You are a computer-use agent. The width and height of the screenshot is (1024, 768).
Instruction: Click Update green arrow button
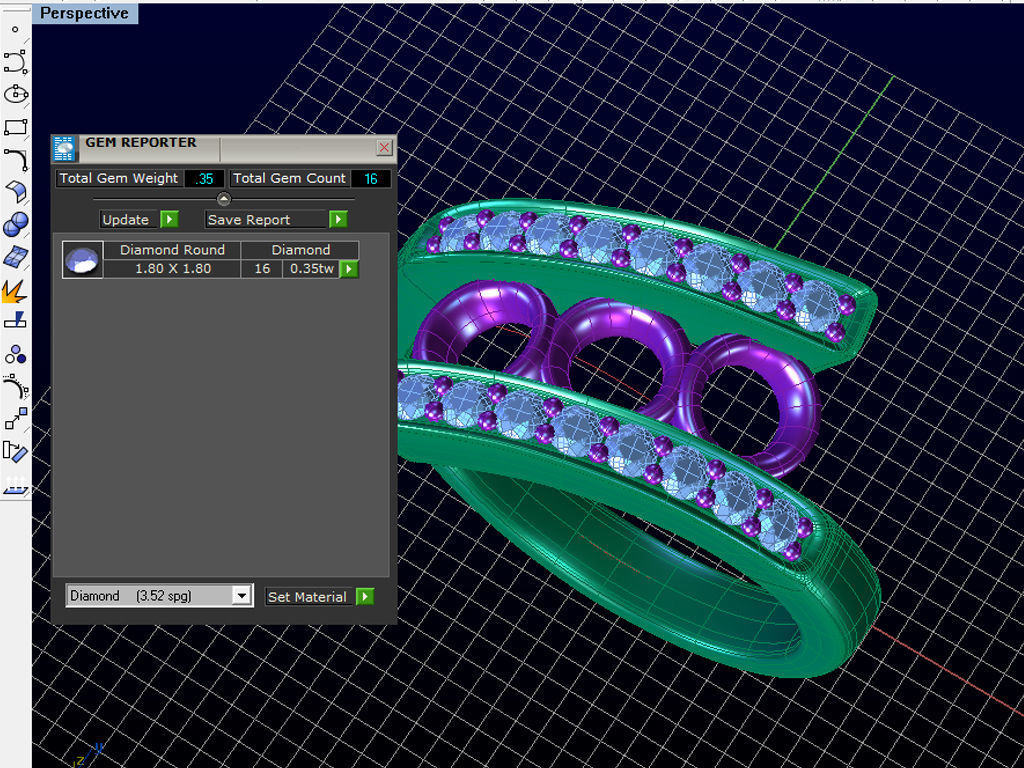(169, 219)
